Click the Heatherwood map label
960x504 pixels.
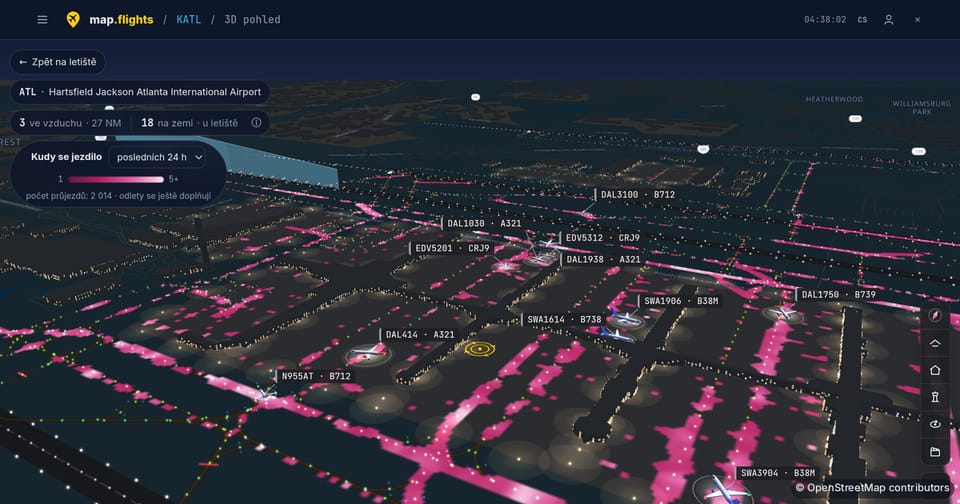834,99
